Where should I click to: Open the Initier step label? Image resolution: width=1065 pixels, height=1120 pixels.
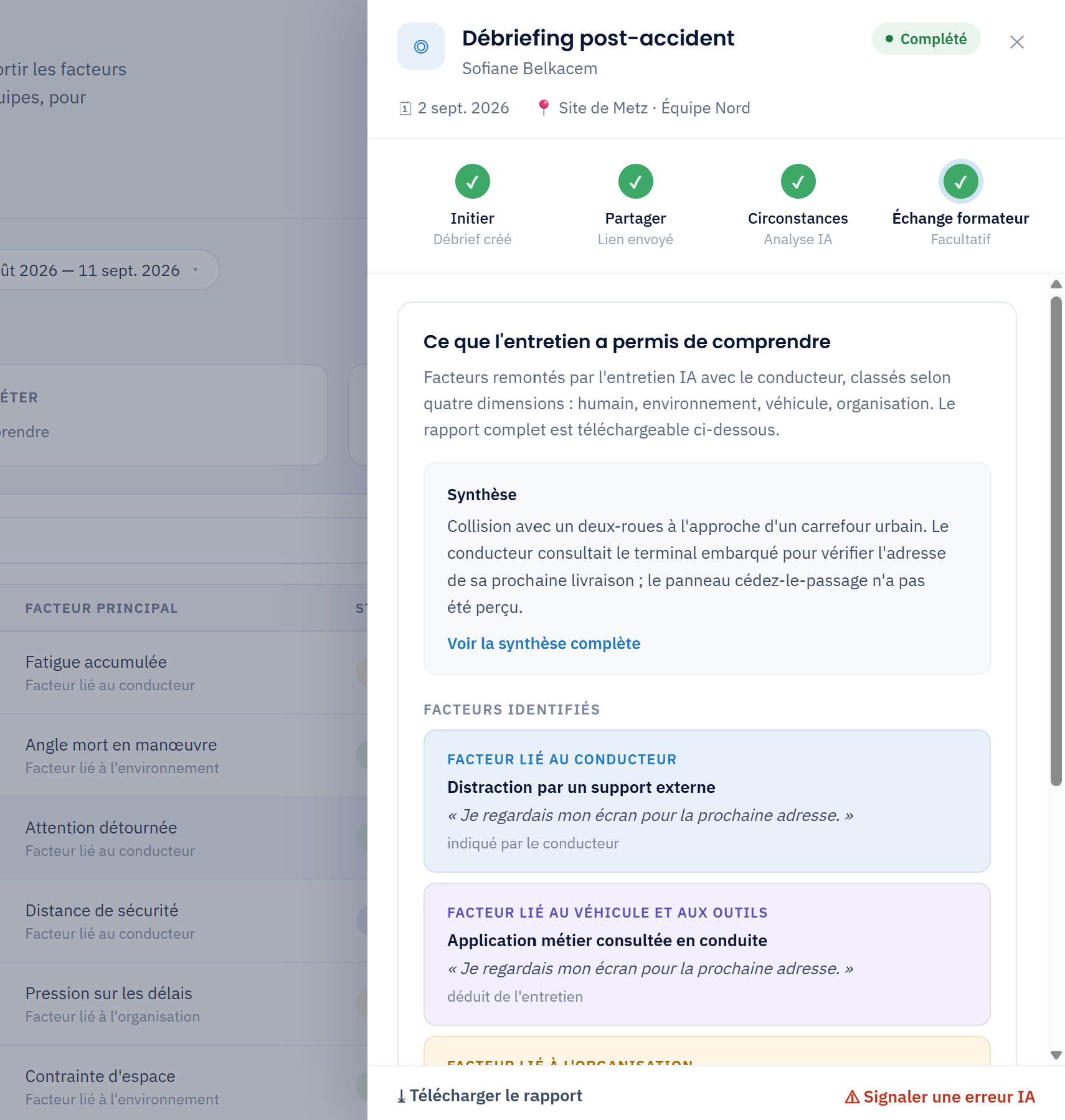[473, 219]
